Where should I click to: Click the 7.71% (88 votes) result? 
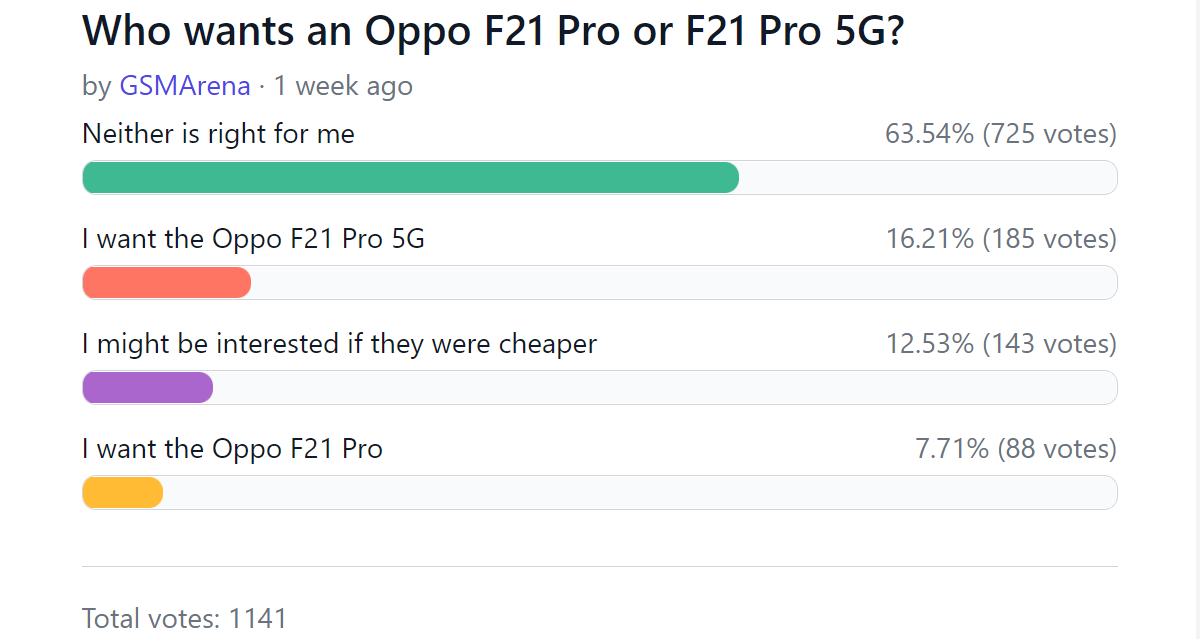[x=1015, y=449]
